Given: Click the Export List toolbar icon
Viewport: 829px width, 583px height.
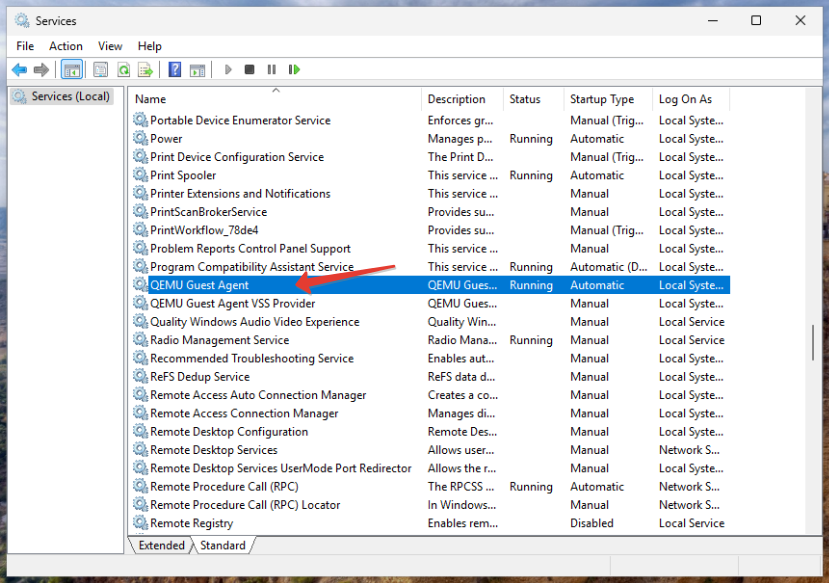Looking at the screenshot, I should click(145, 69).
